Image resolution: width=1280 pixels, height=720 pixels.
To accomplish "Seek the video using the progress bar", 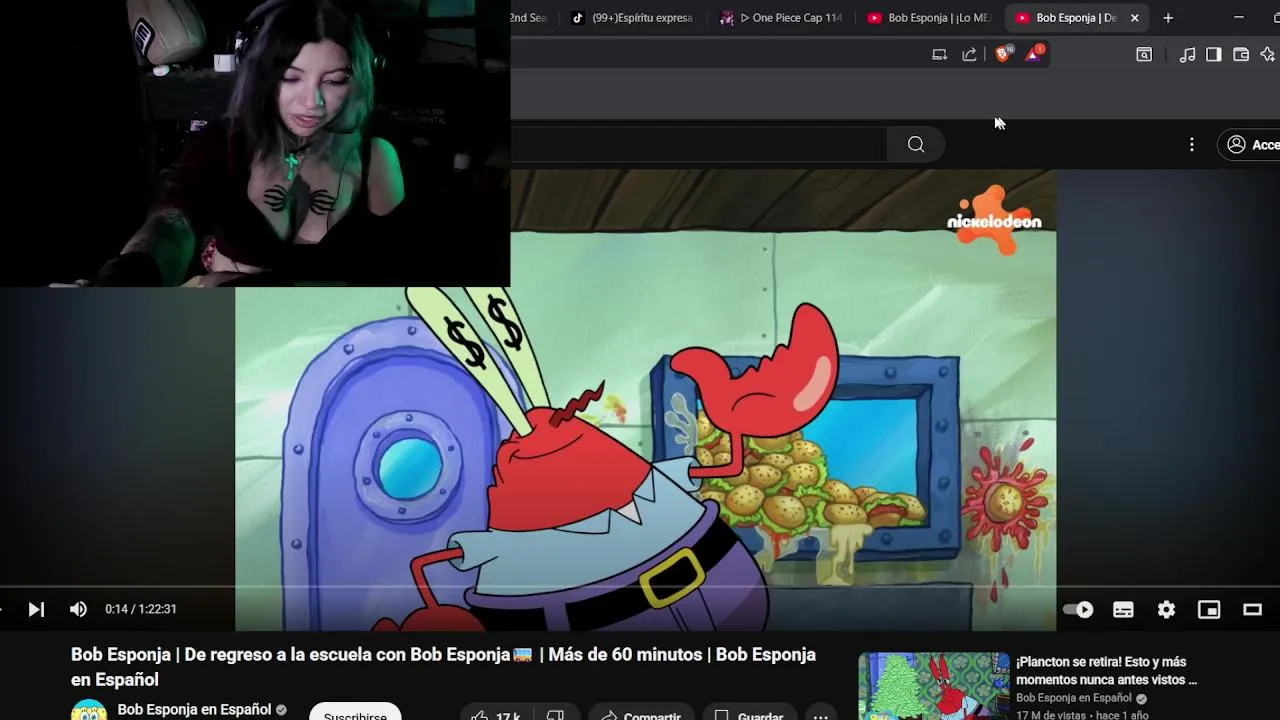I will point(640,587).
